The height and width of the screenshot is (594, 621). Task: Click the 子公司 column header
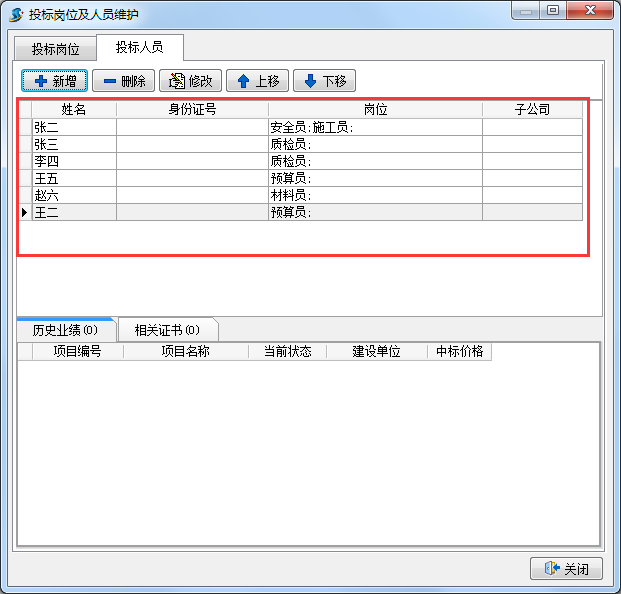click(532, 110)
